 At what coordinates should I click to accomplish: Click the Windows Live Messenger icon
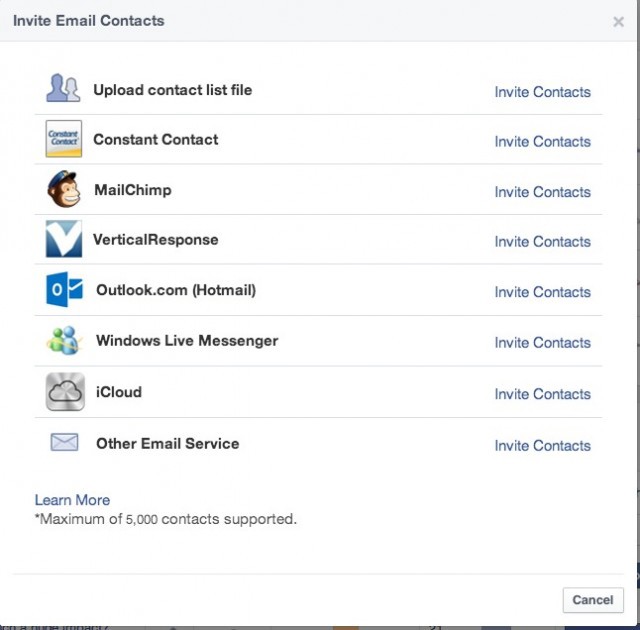pos(64,340)
